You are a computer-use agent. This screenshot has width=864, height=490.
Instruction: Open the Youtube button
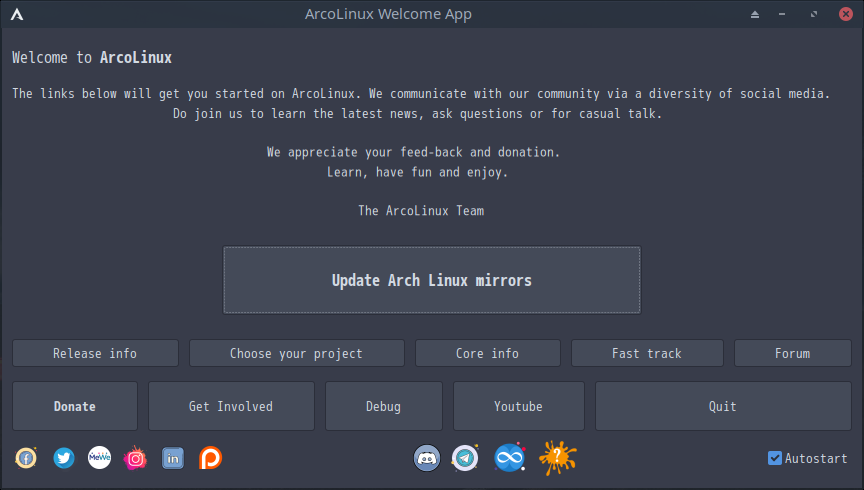[x=519, y=406]
